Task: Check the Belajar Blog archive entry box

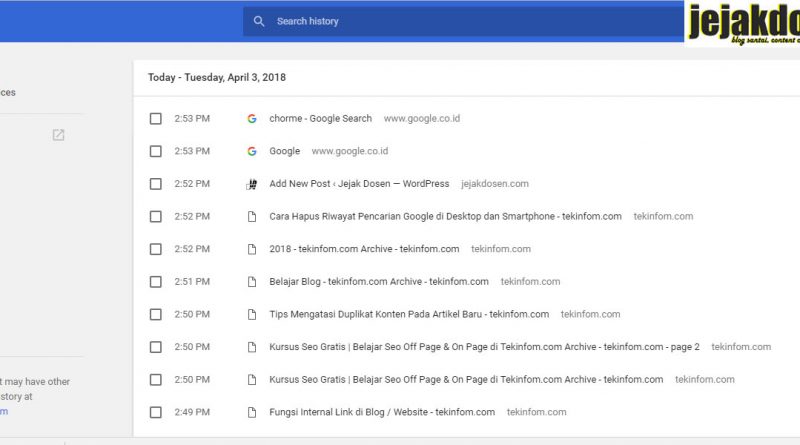Action: pos(156,282)
